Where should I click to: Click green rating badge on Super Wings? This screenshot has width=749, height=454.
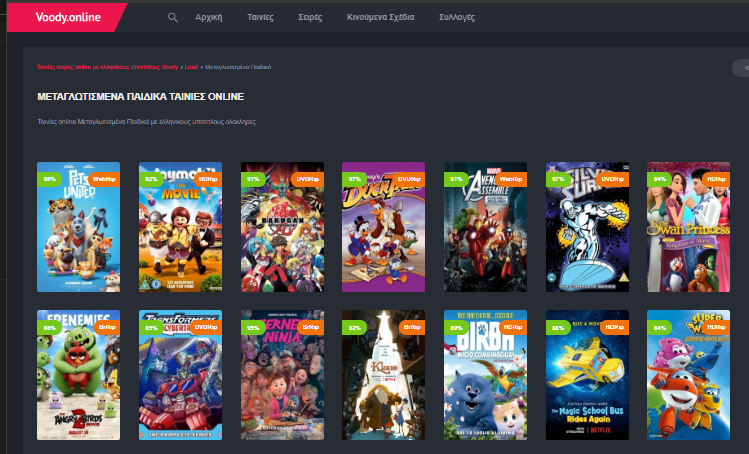point(659,327)
